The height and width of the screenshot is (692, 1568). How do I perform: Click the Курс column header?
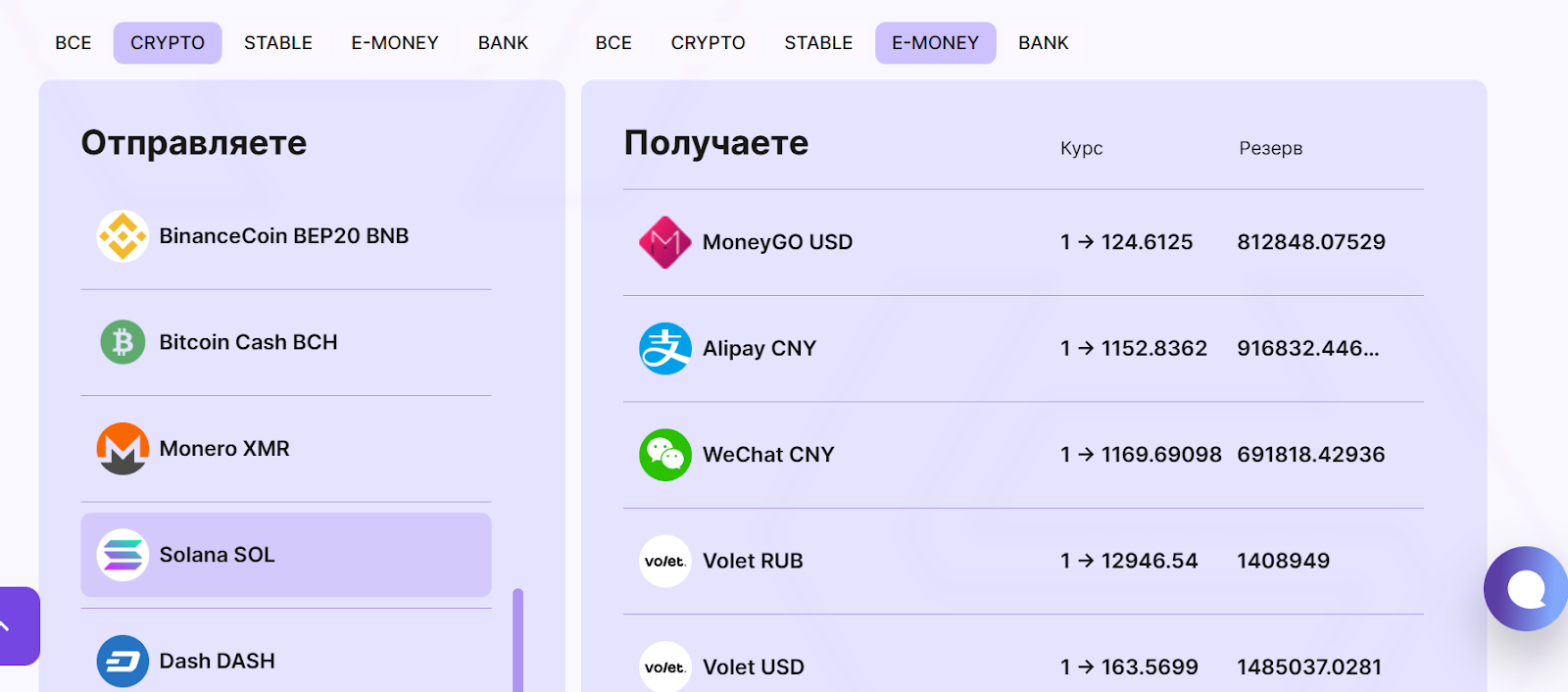[x=1081, y=148]
